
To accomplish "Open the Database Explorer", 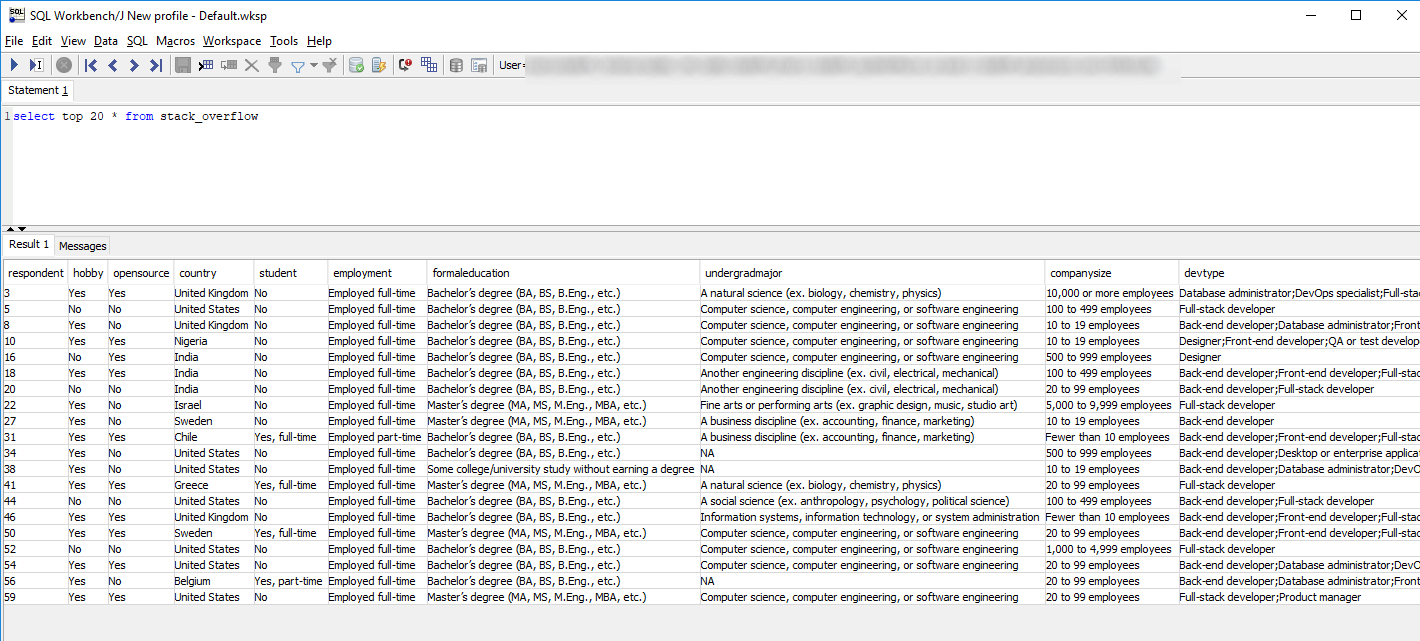I will [x=456, y=65].
